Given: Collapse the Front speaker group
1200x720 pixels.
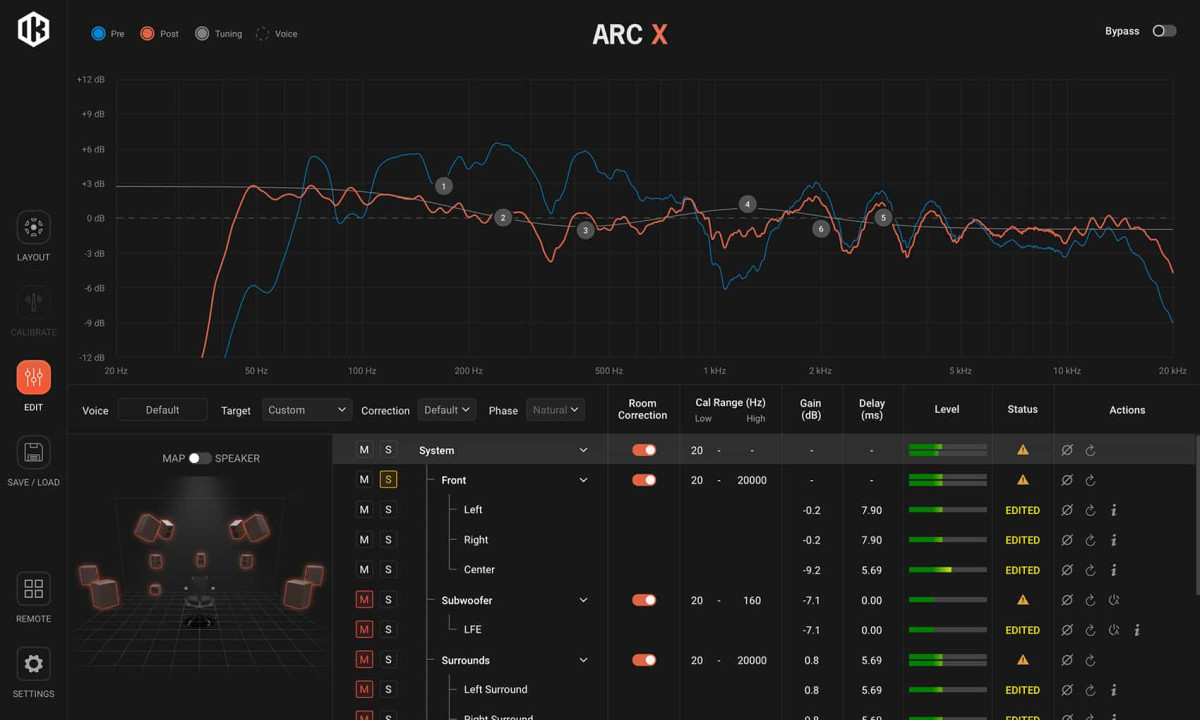Looking at the screenshot, I should 583,480.
